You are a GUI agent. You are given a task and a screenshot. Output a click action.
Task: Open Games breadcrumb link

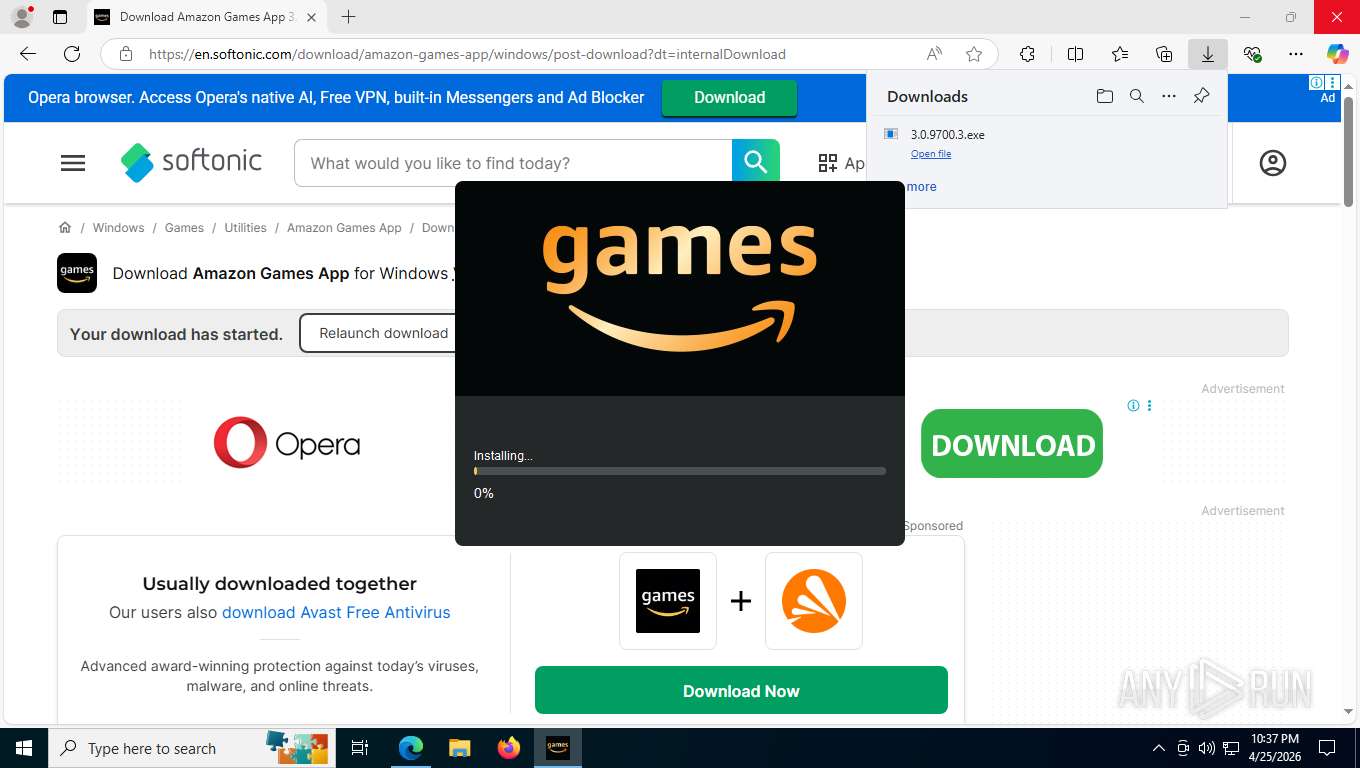pyautogui.click(x=184, y=228)
